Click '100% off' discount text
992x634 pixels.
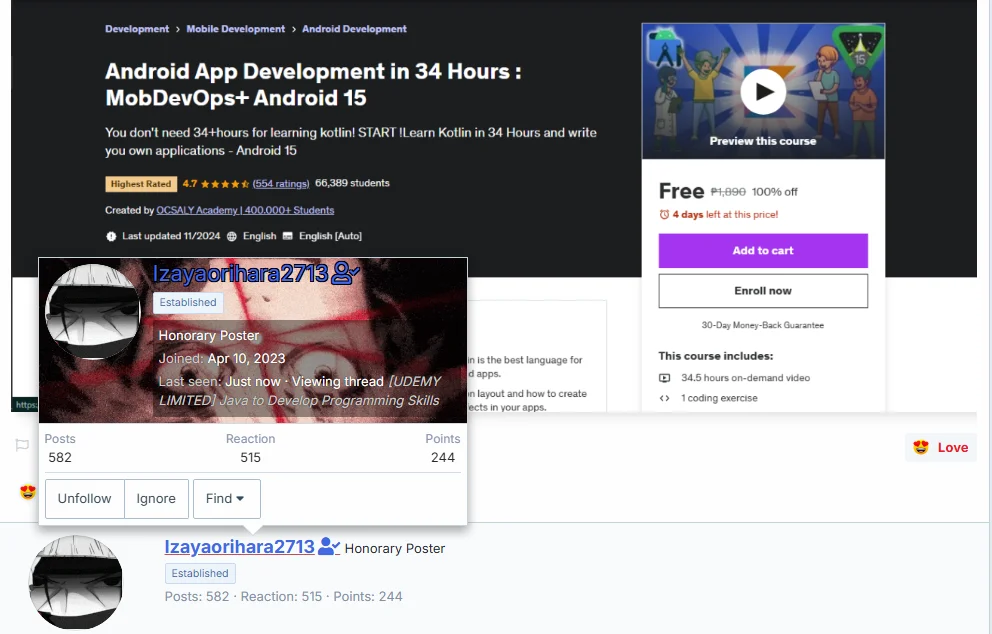pyautogui.click(x=774, y=192)
